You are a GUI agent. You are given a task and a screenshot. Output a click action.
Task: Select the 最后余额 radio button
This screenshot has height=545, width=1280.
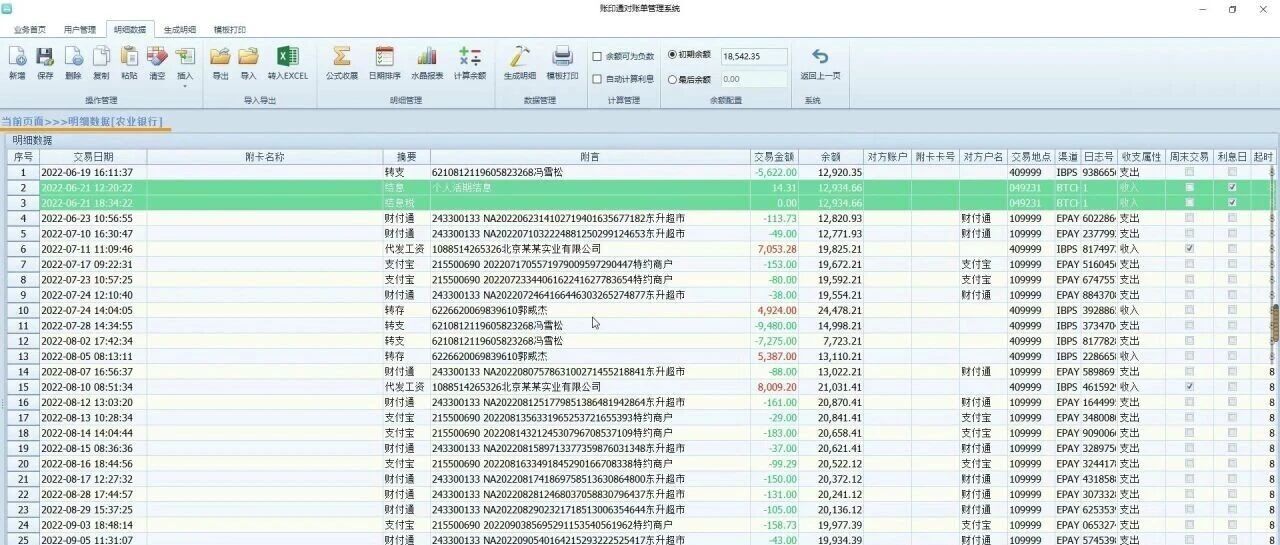(672, 79)
